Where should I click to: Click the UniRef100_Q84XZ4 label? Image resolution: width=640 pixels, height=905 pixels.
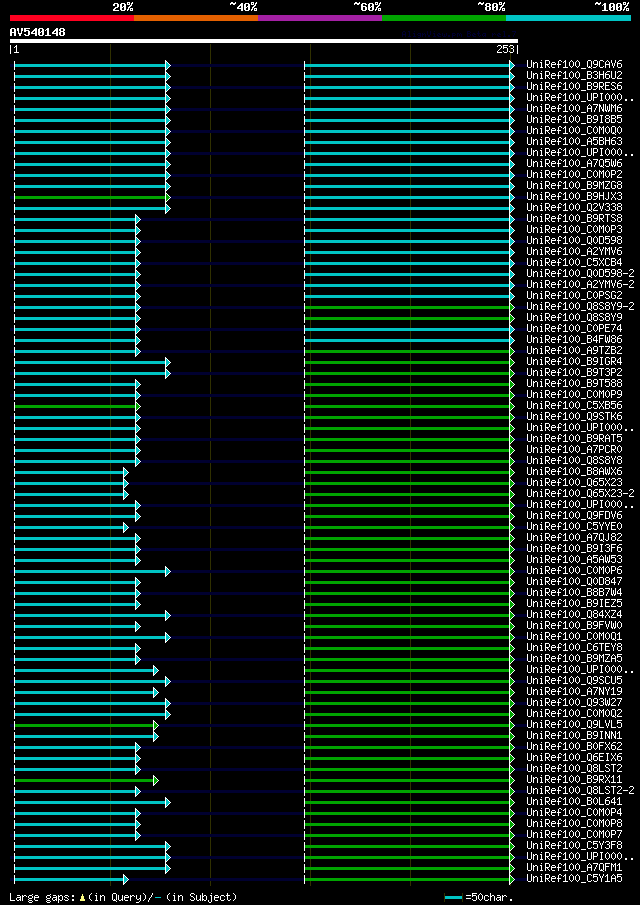pos(574,615)
